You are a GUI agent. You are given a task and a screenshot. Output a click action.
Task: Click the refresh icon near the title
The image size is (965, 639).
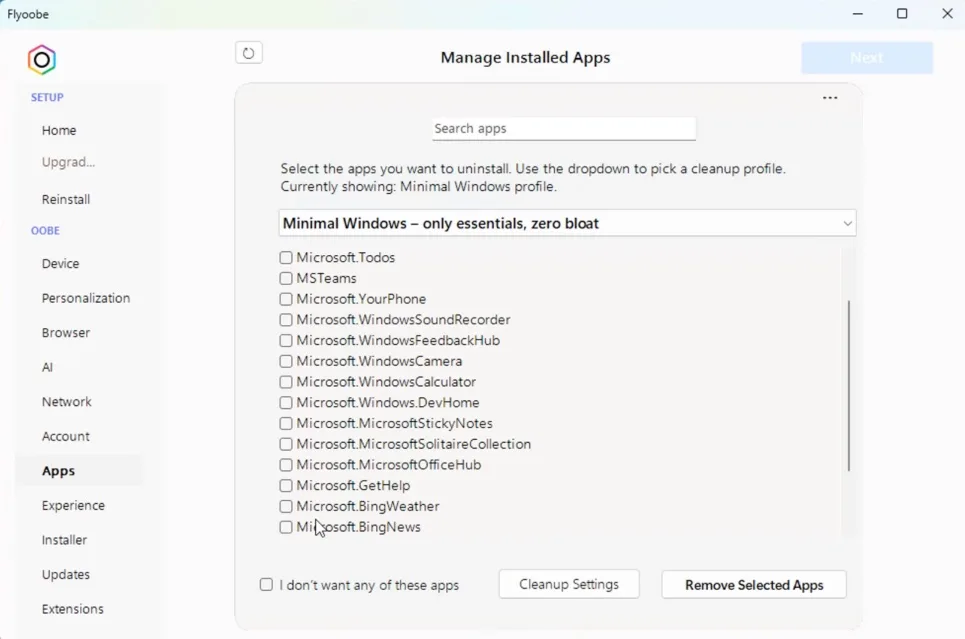click(248, 52)
